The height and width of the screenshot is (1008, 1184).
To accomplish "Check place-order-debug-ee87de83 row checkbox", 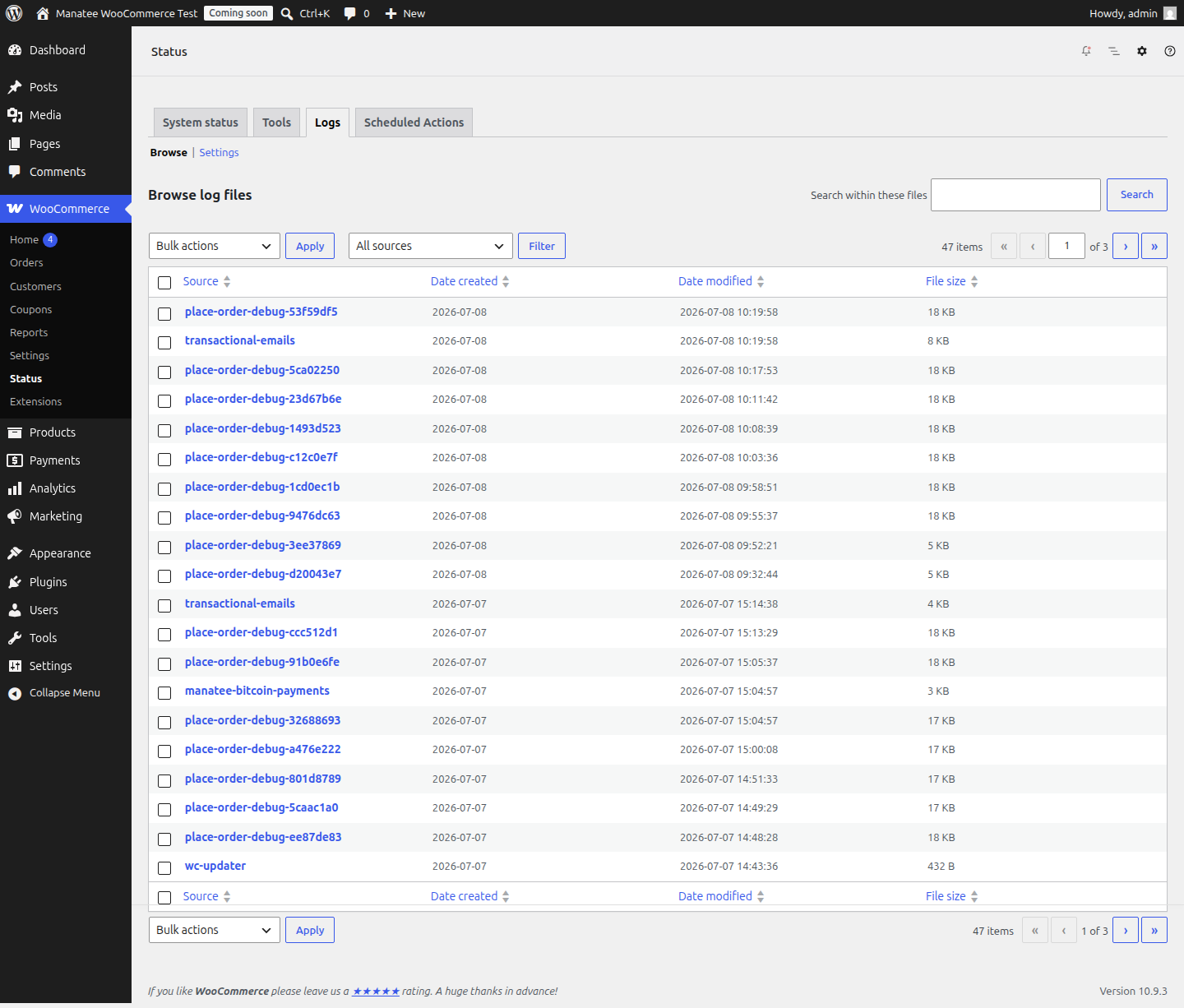I will (164, 839).
